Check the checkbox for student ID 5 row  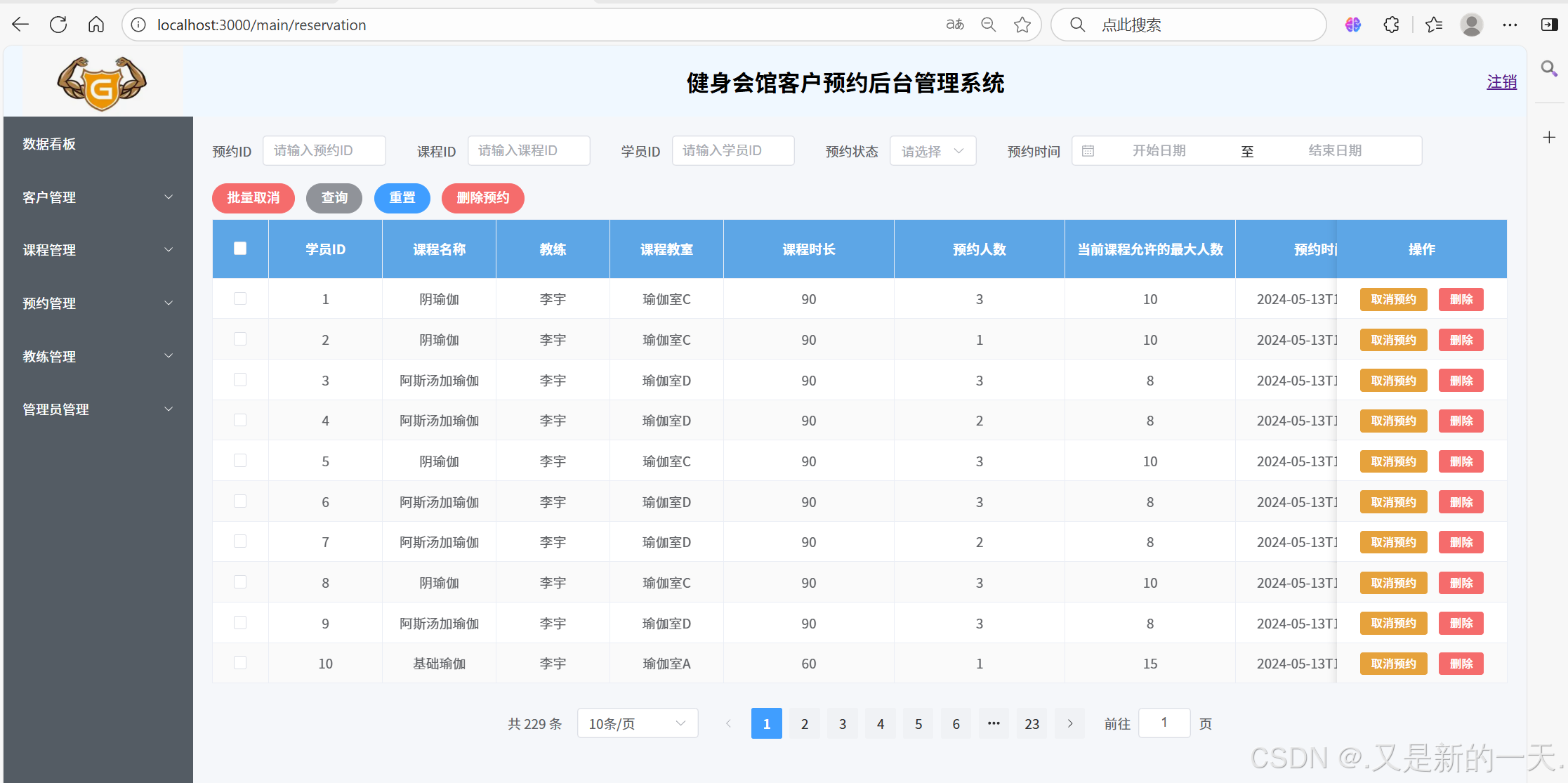[240, 461]
